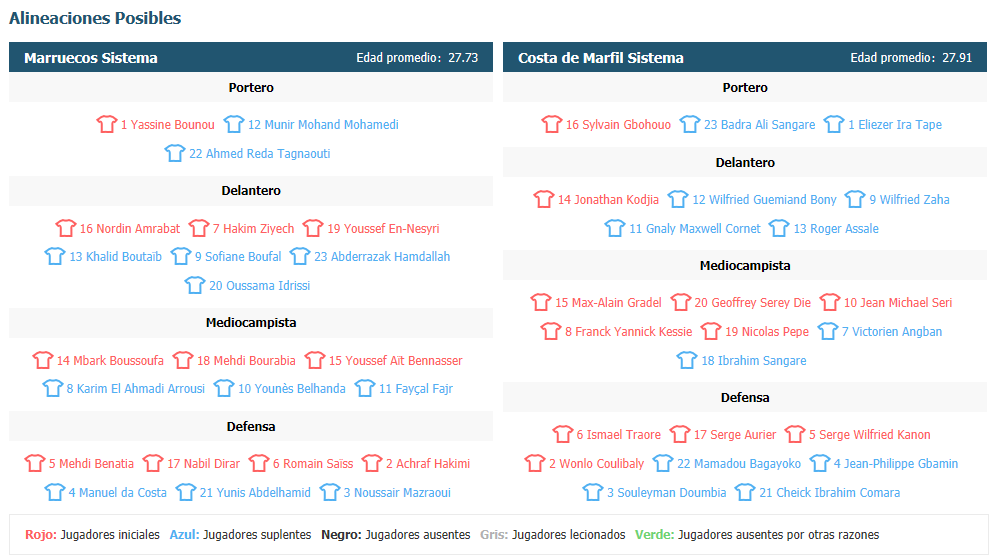Image resolution: width=994 pixels, height=559 pixels.
Task: Click the red shirt icon beside Mbark Boussoufa
Action: [x=42, y=360]
